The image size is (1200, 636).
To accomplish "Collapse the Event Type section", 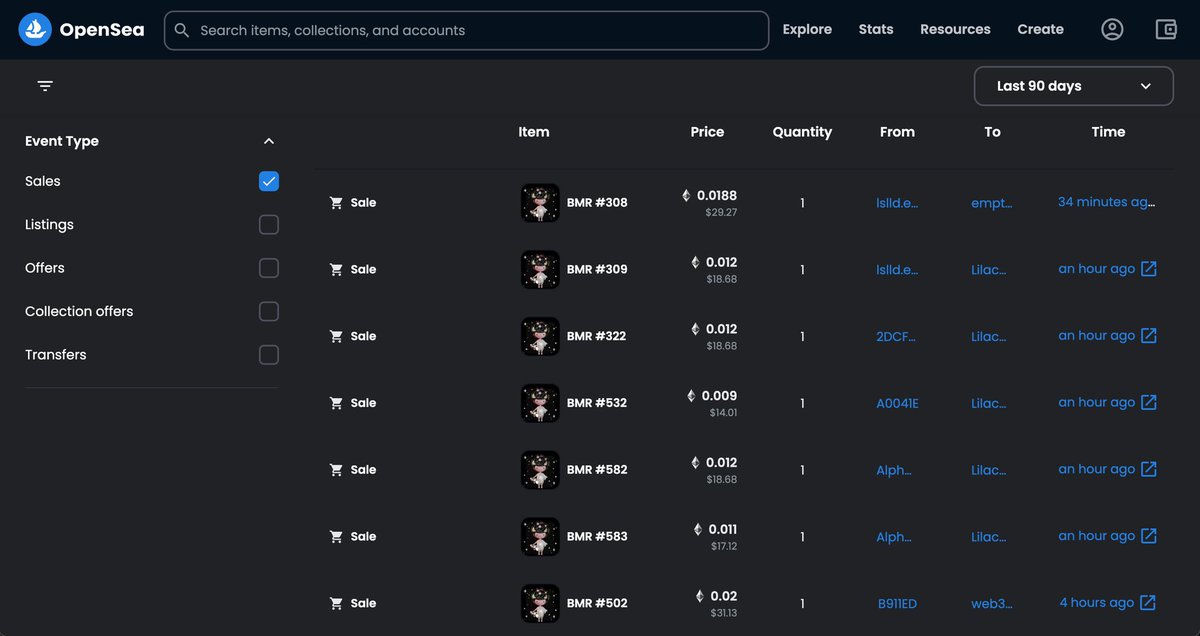I will 268,141.
